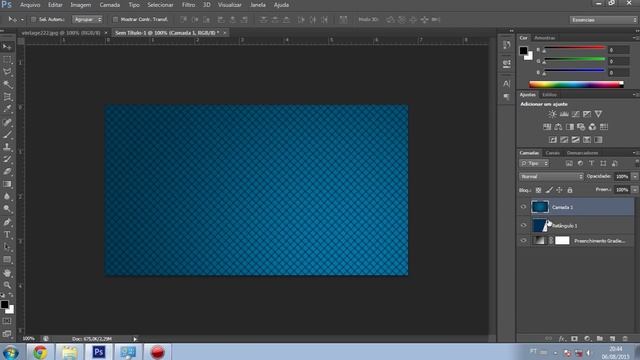Open the tool preset picker arrow
The height and width of the screenshot is (360, 640).
[22, 20]
